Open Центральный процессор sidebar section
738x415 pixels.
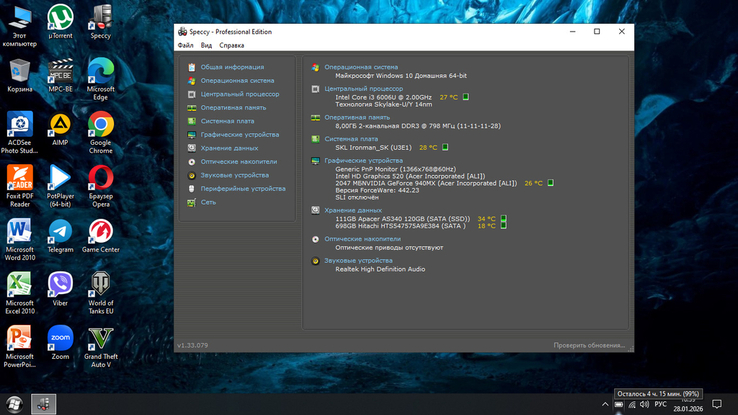point(240,94)
